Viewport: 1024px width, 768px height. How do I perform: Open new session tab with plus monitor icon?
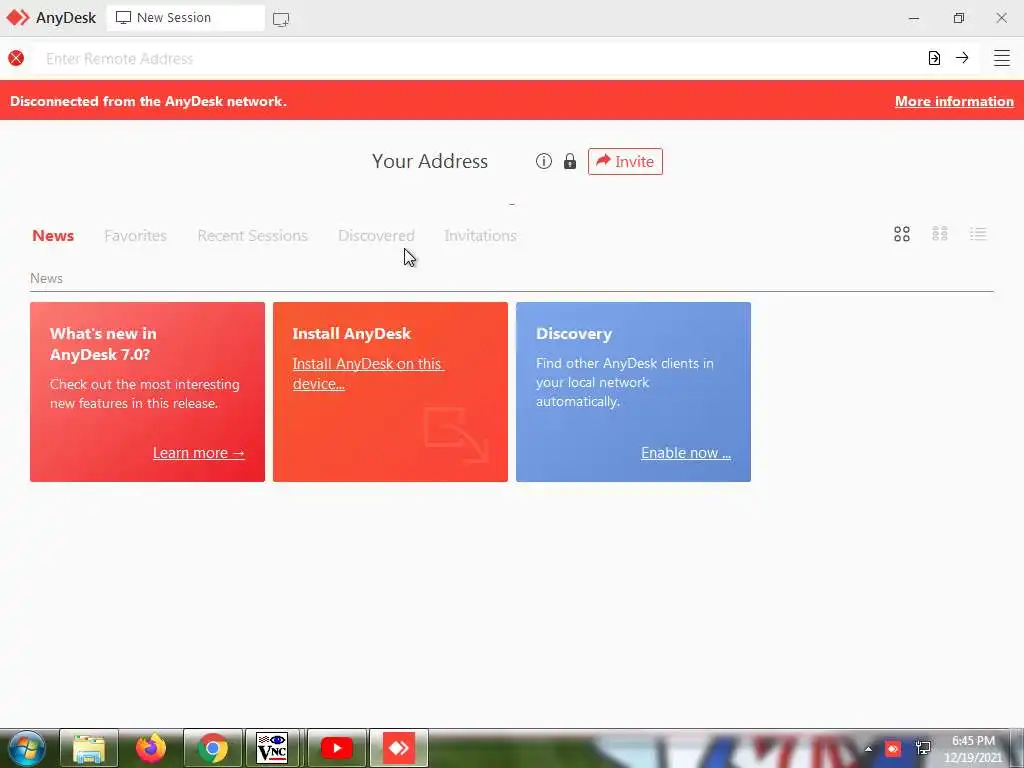[281, 20]
